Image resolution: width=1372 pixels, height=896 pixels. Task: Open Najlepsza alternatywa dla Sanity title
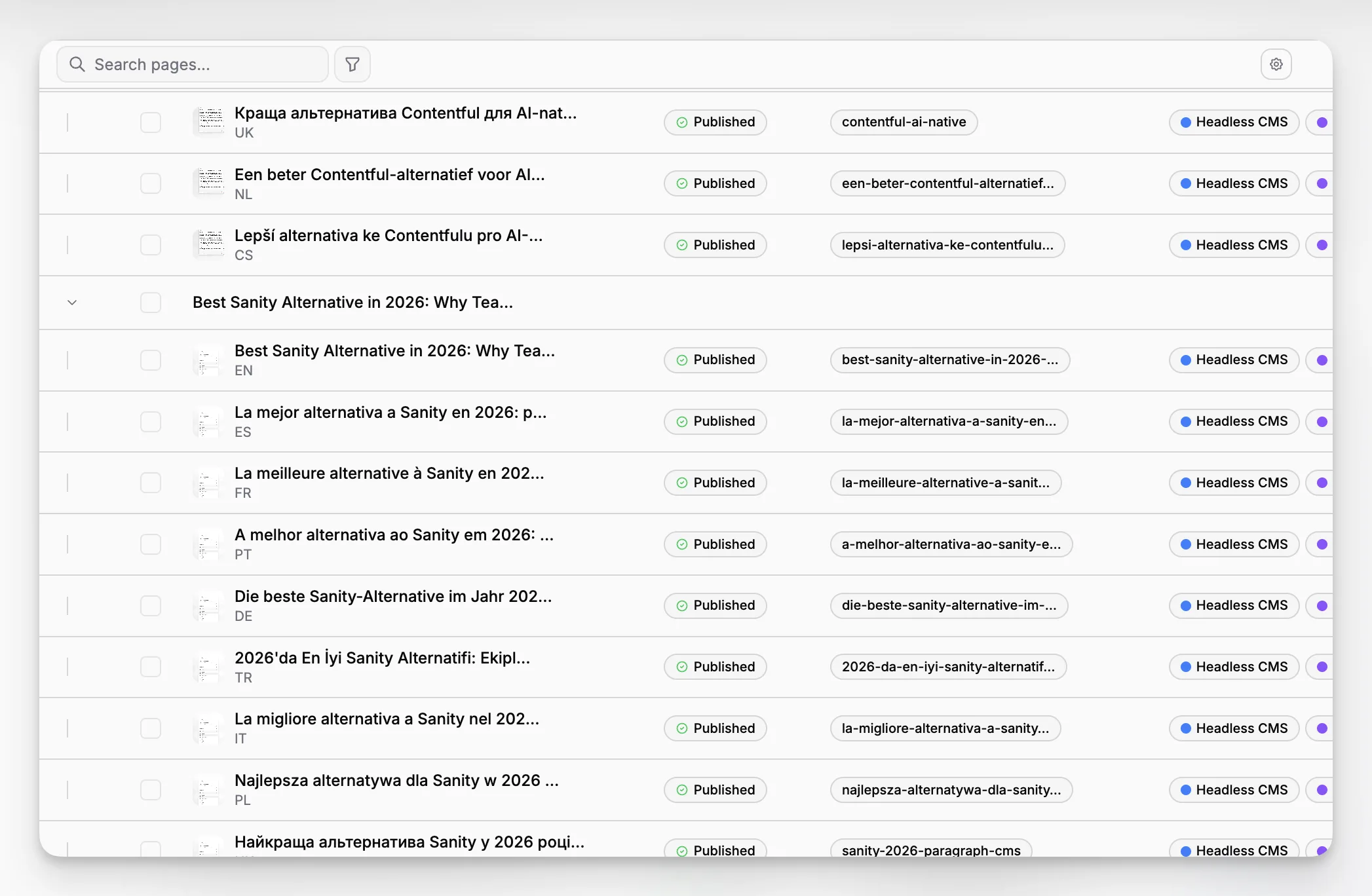(396, 781)
